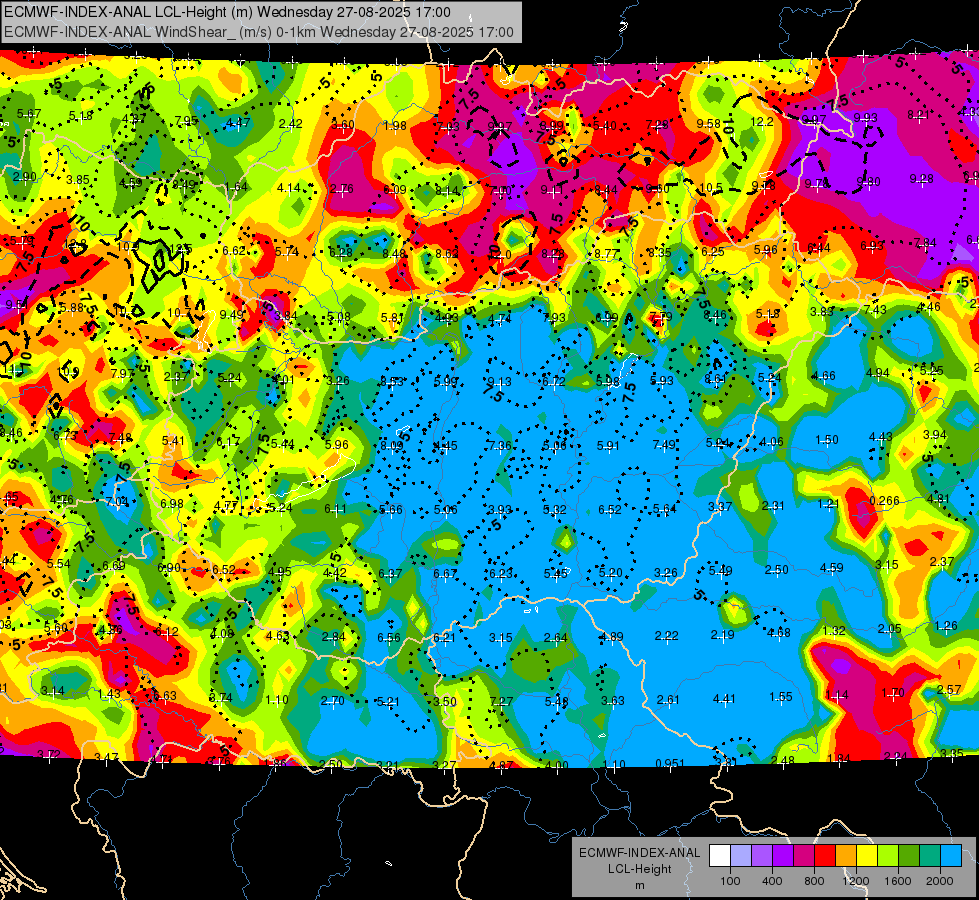Click the unit label 'm' in legend

point(639,885)
